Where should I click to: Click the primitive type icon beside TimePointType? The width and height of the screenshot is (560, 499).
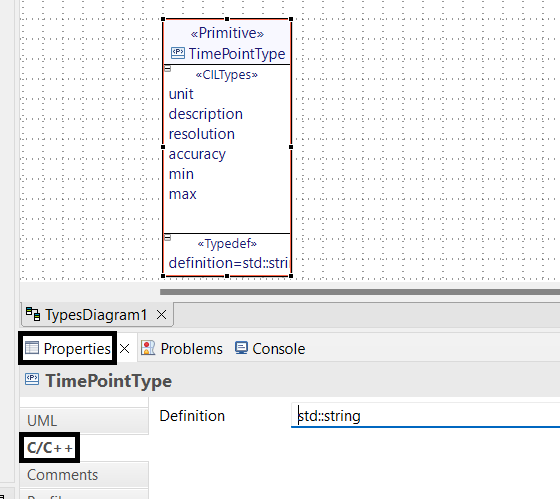(x=178, y=53)
